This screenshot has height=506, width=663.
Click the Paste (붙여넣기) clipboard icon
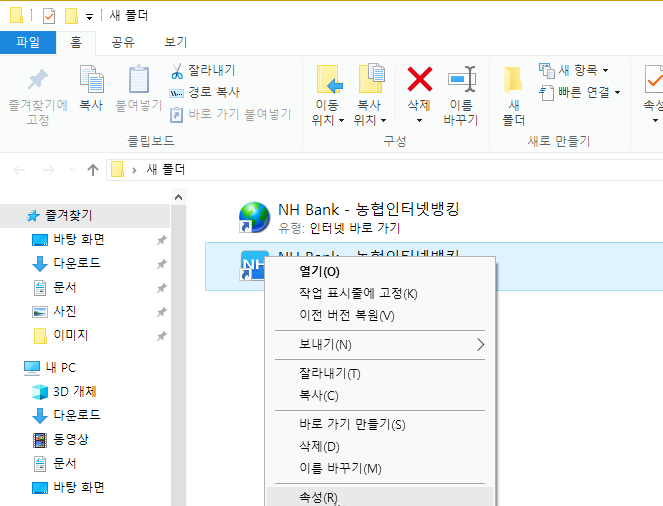click(x=139, y=79)
